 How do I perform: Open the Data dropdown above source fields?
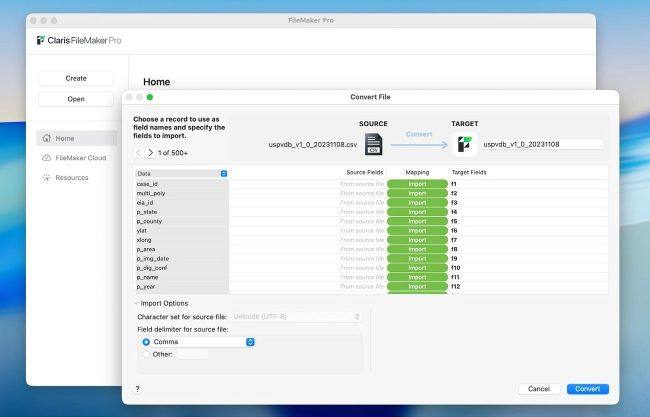[182, 174]
